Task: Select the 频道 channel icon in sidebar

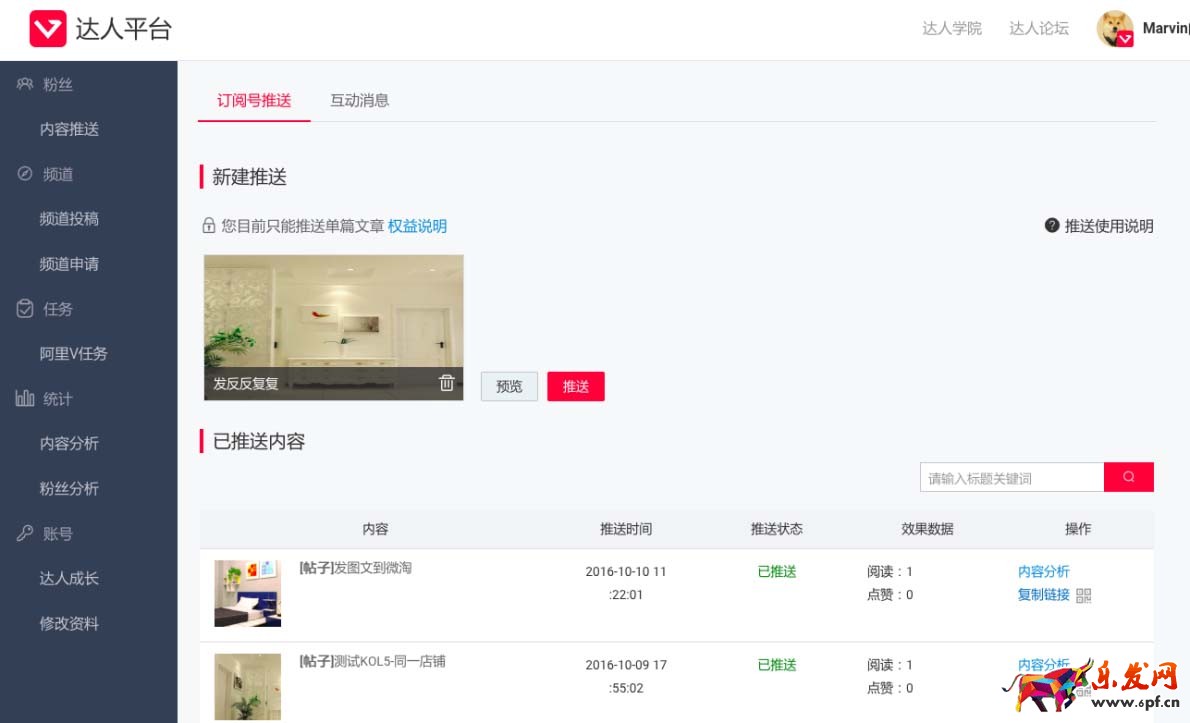Action: pyautogui.click(x=25, y=174)
